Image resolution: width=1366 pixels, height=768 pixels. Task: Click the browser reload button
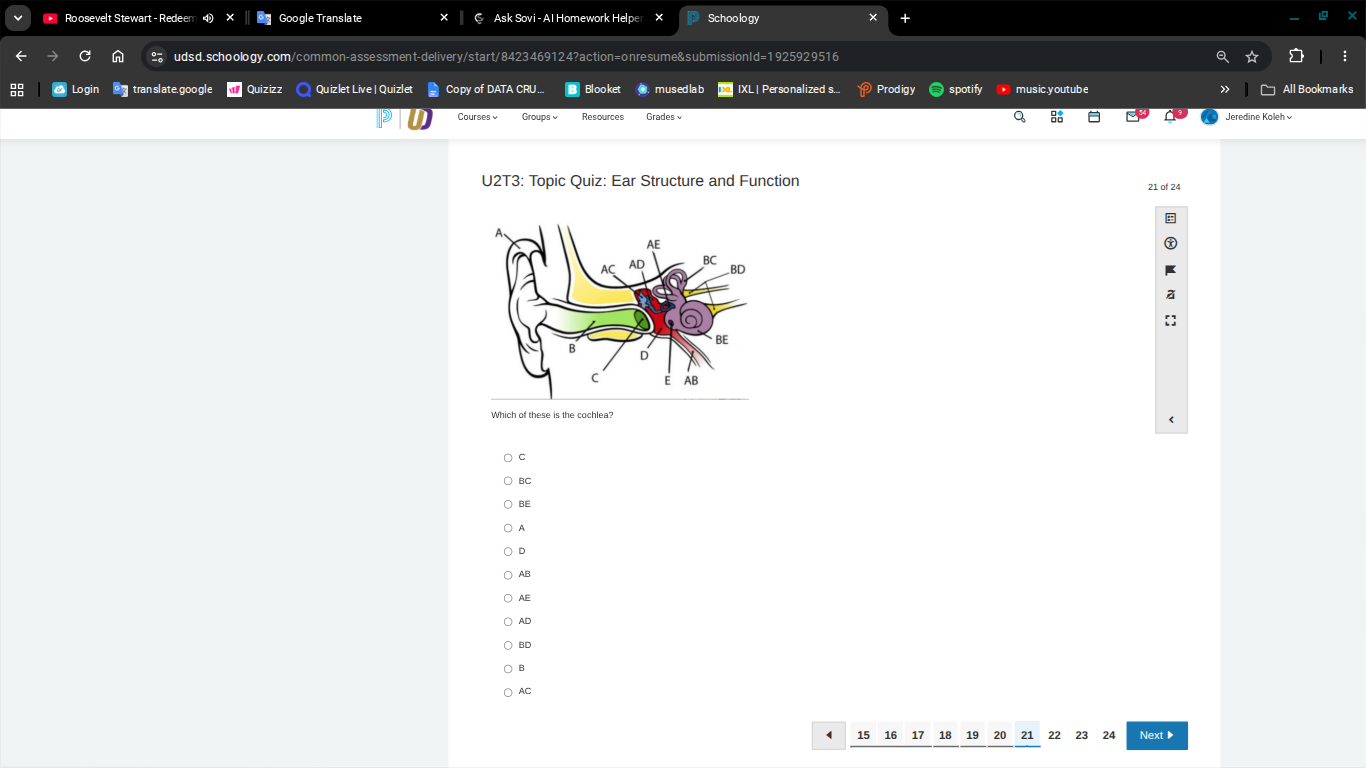point(85,56)
